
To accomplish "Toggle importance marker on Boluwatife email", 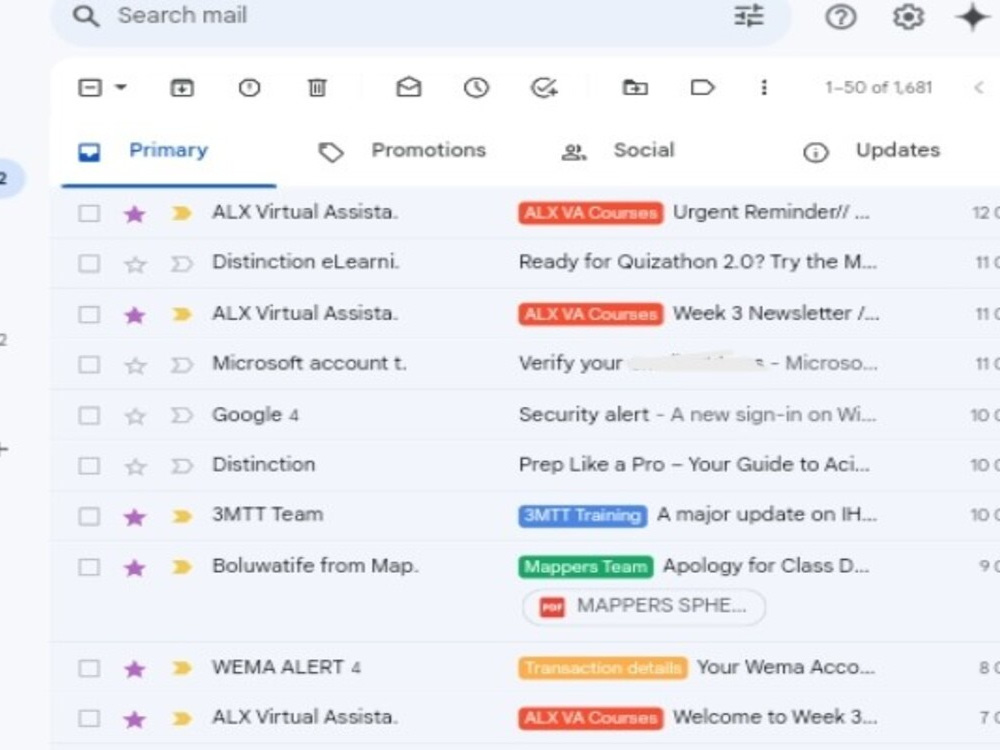I will point(182,566).
